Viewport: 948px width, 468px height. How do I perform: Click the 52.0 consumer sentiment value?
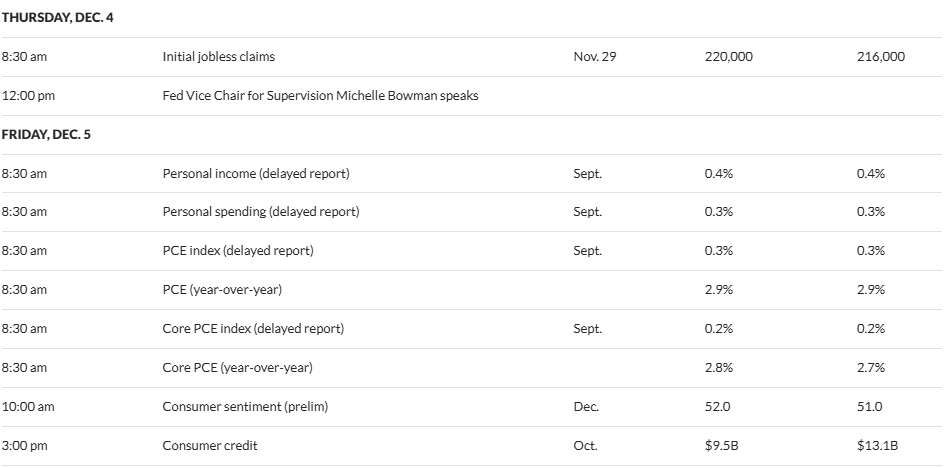718,407
